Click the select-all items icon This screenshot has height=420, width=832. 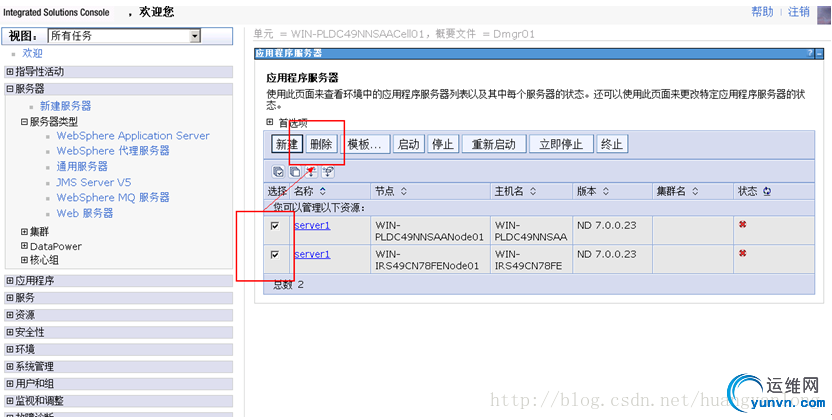click(278, 171)
